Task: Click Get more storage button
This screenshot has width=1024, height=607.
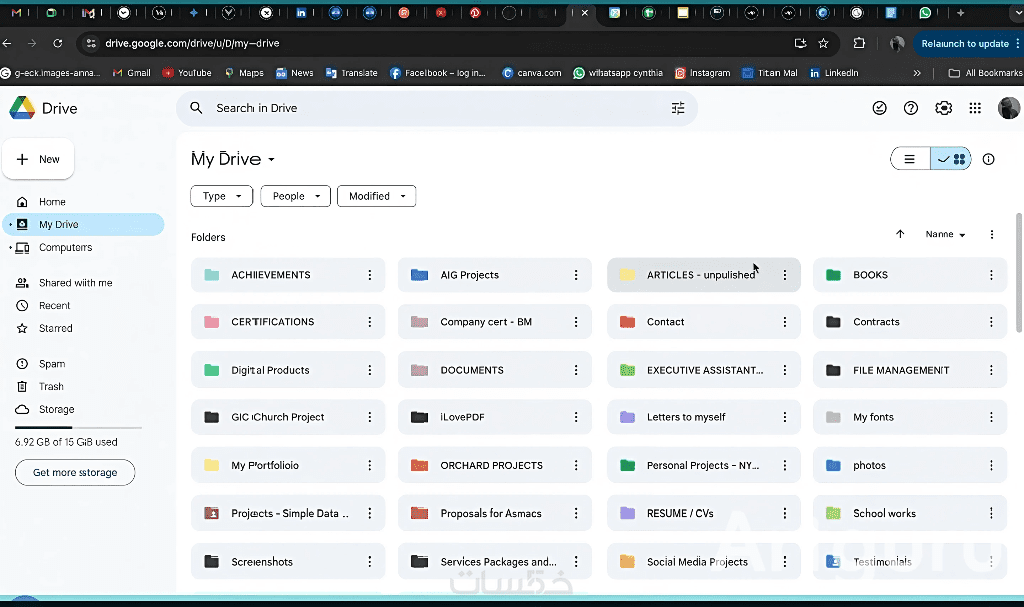Action: coord(75,472)
